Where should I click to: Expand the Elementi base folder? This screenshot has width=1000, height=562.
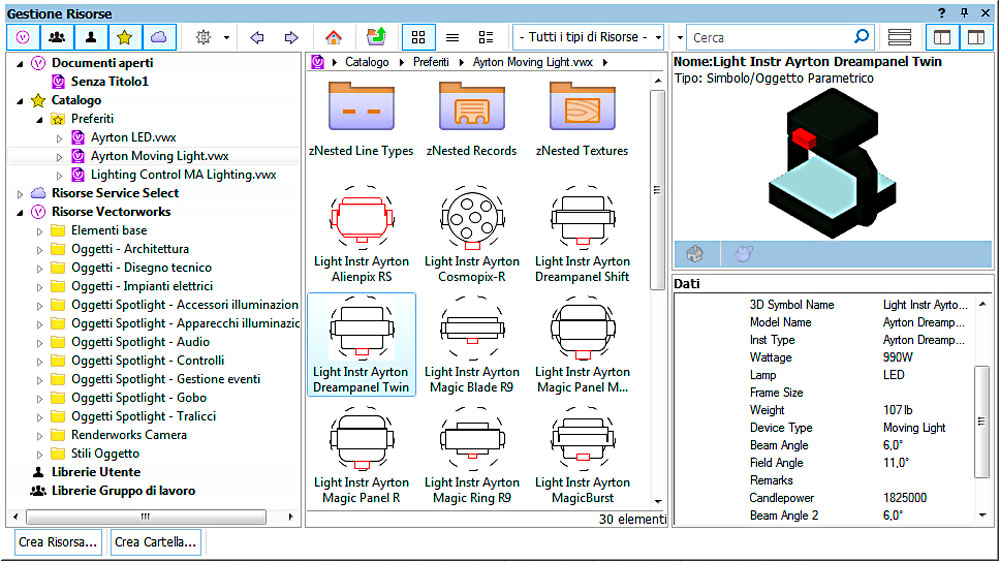point(40,231)
